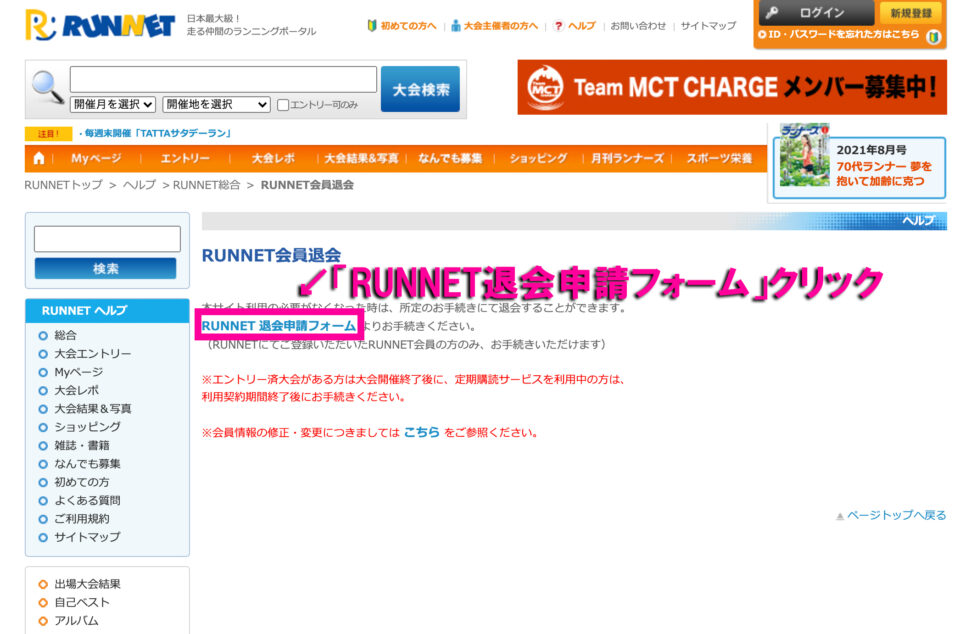
Task: Open 大会結果&写真 navigation tab
Action: point(361,158)
